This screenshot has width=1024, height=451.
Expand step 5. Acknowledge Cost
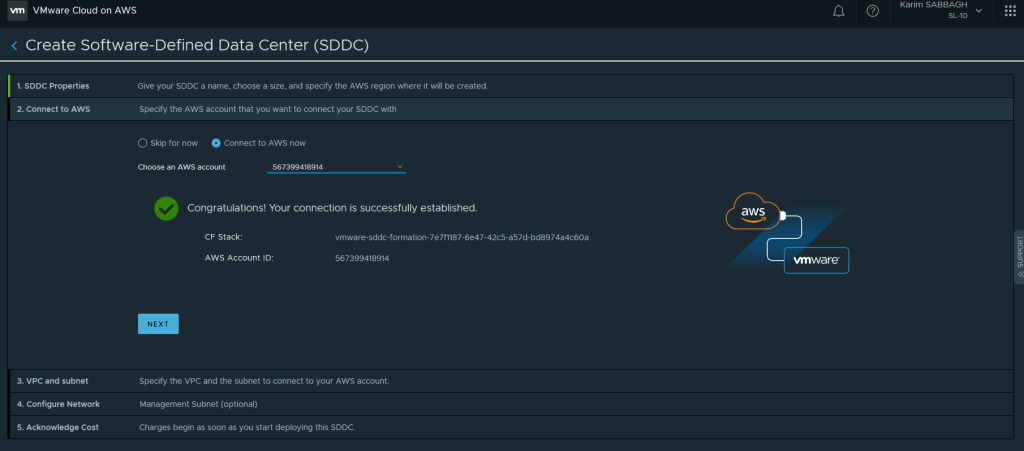(x=510, y=427)
